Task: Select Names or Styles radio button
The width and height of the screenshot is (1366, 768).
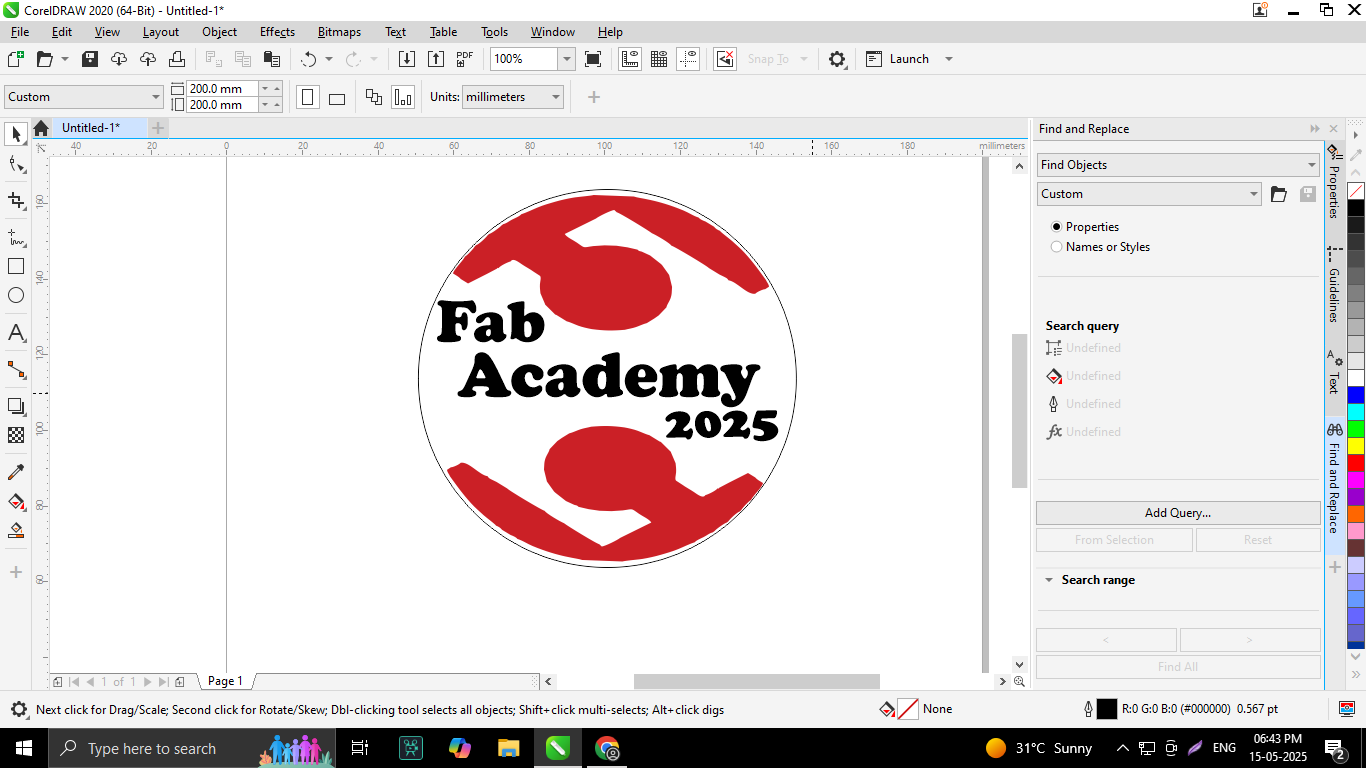Action: pyautogui.click(x=1057, y=247)
